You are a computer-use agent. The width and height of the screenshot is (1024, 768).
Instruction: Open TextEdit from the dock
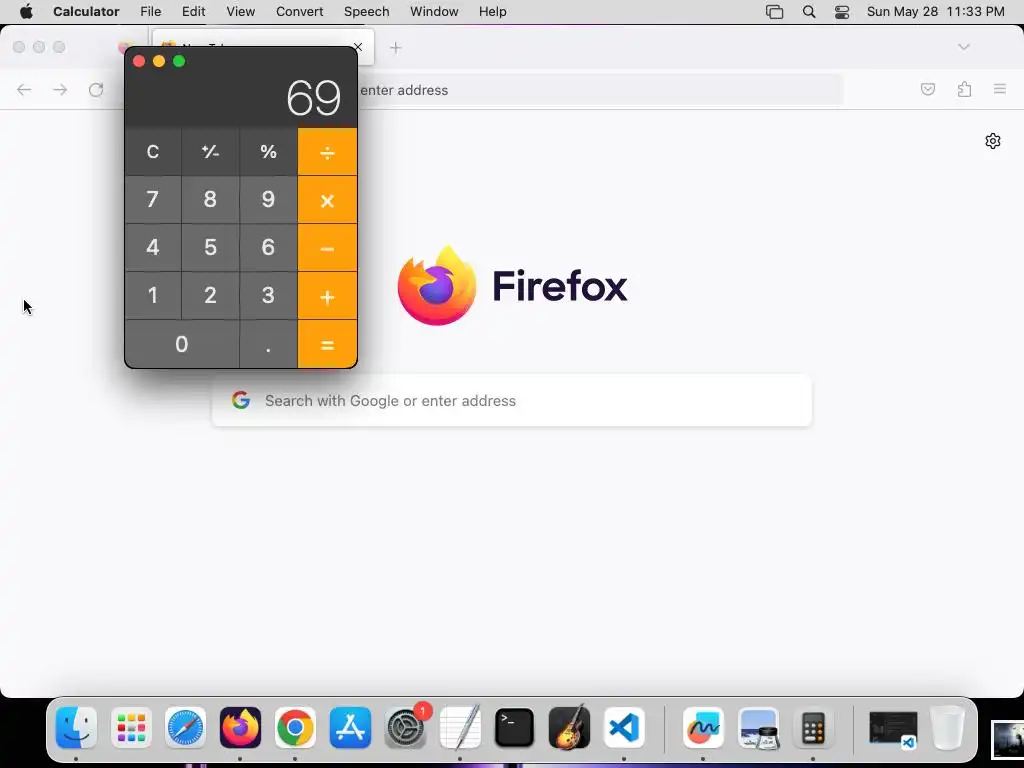[x=460, y=728]
